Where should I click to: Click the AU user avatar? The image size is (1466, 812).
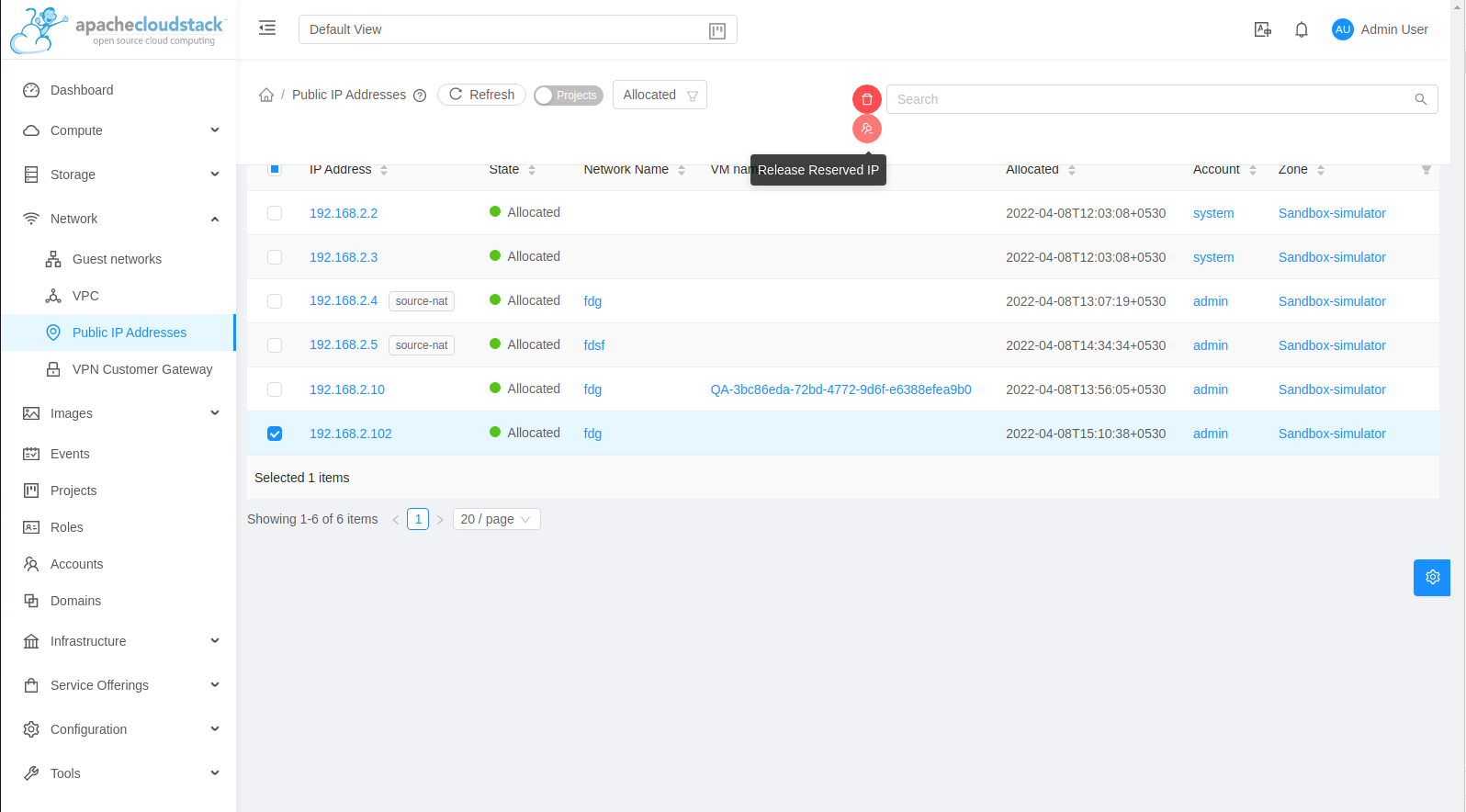1343,29
